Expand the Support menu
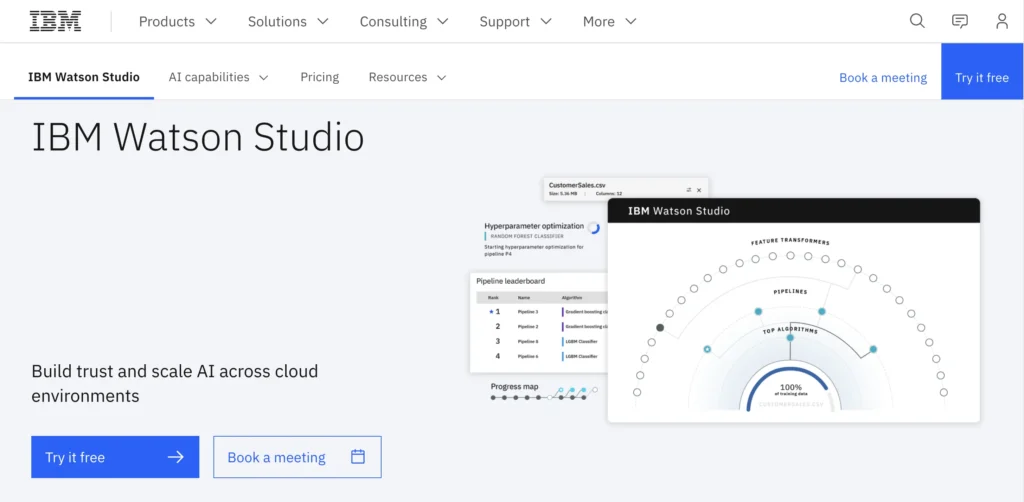The width and height of the screenshot is (1024, 502). [515, 22]
